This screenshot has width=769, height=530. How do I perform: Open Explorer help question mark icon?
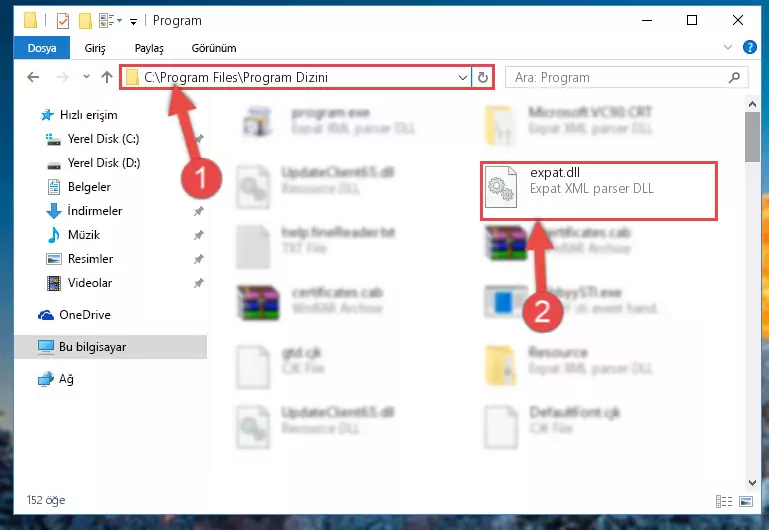tap(749, 47)
